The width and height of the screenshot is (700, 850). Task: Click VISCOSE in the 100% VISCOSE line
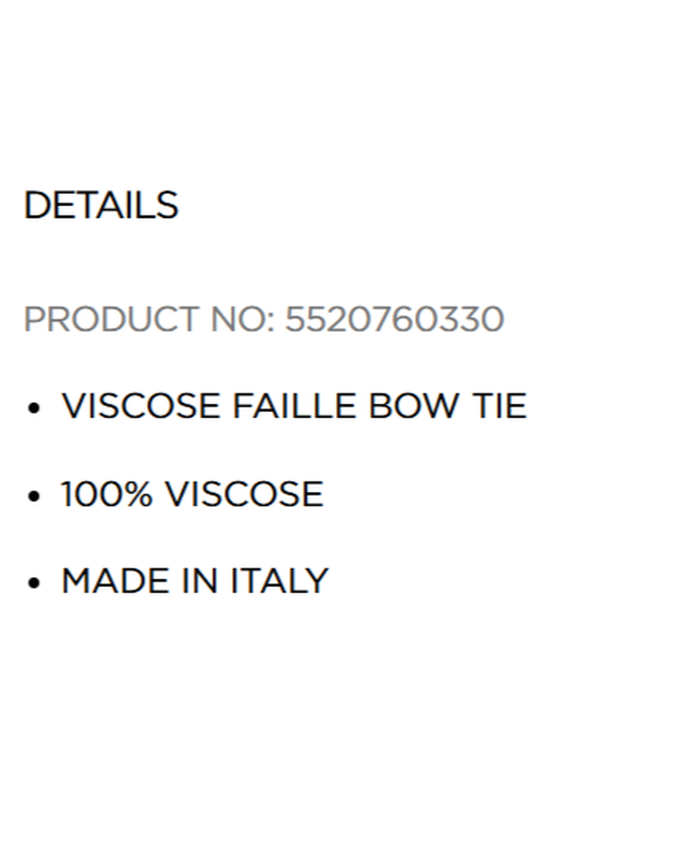[x=244, y=494]
